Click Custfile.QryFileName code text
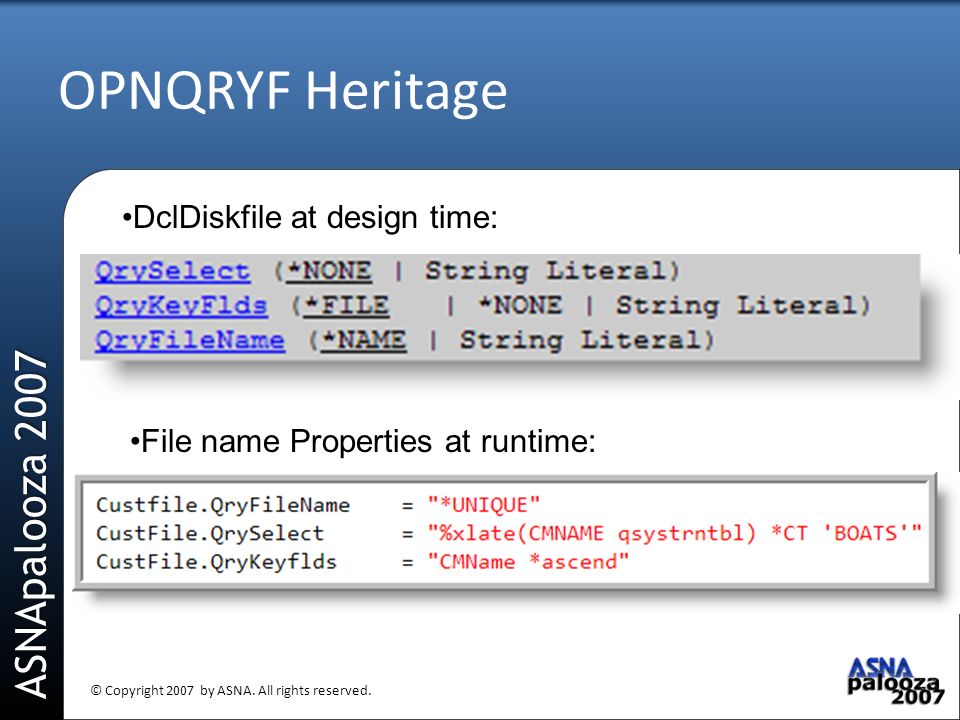 pyautogui.click(x=223, y=505)
